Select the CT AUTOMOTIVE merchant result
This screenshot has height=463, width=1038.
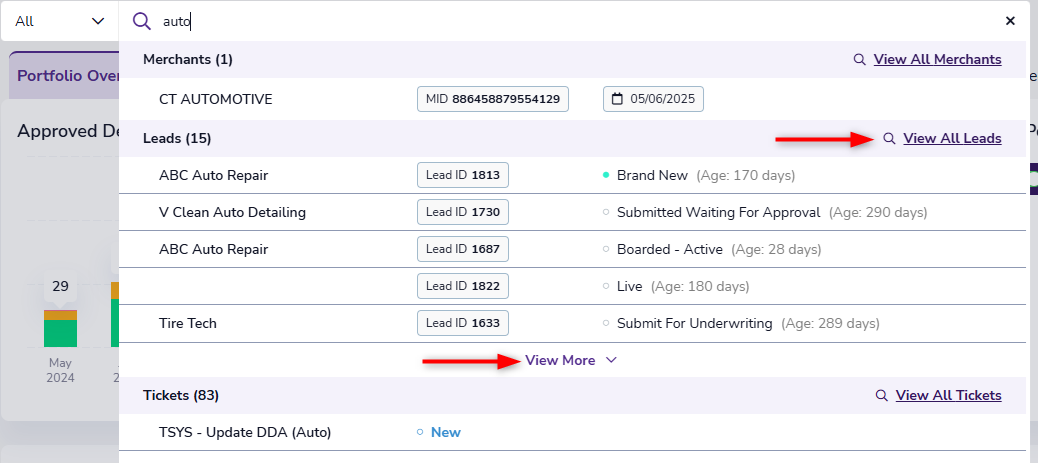click(216, 99)
